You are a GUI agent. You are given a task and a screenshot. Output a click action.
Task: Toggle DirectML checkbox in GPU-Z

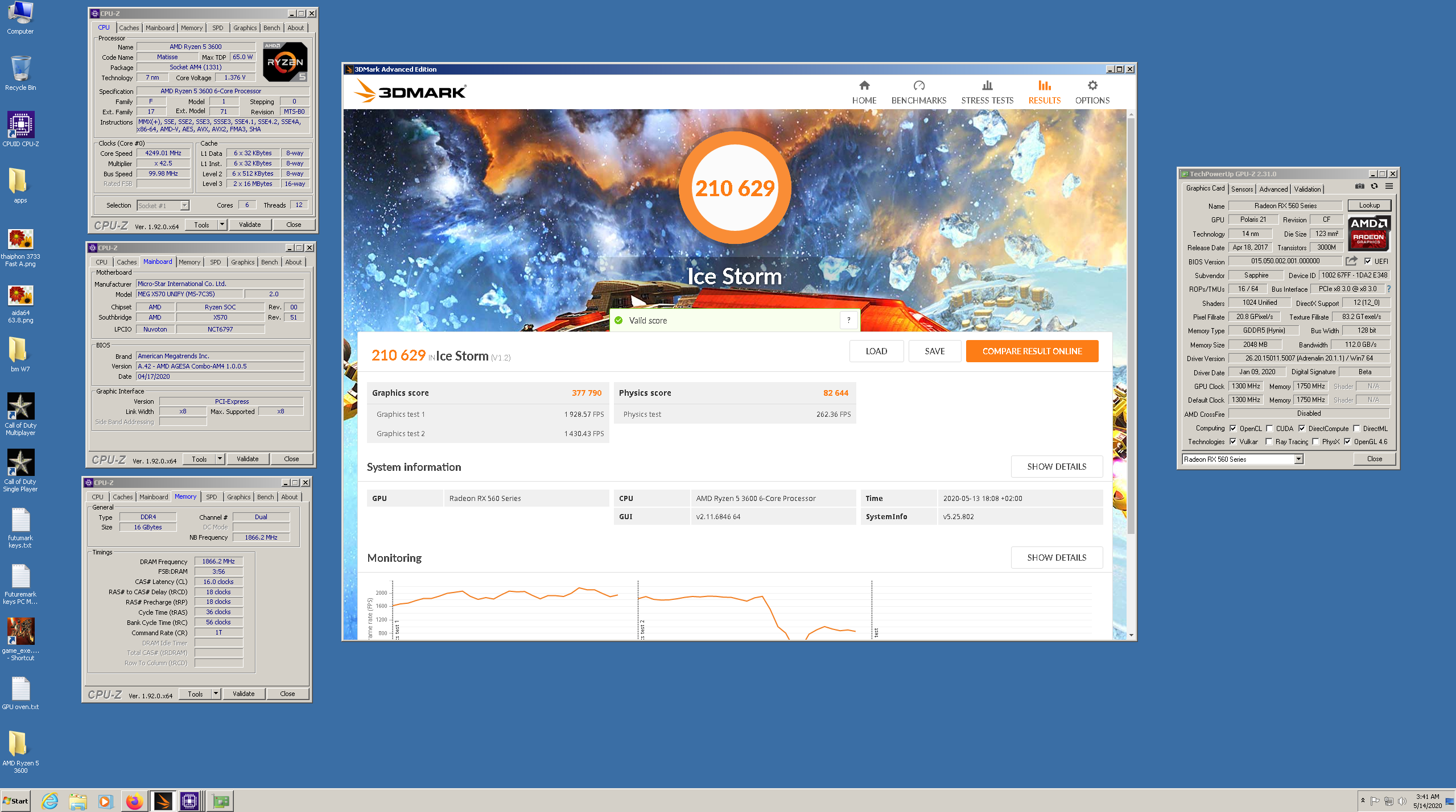tap(1356, 428)
